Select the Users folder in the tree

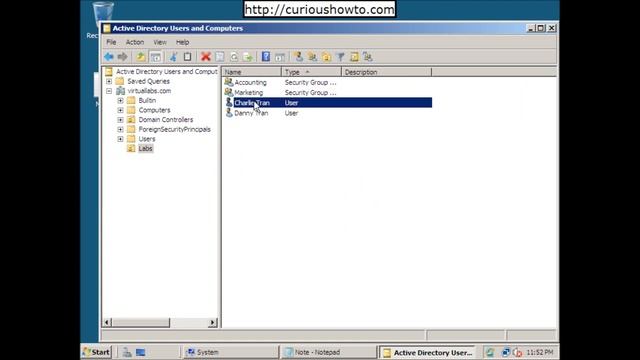point(147,139)
